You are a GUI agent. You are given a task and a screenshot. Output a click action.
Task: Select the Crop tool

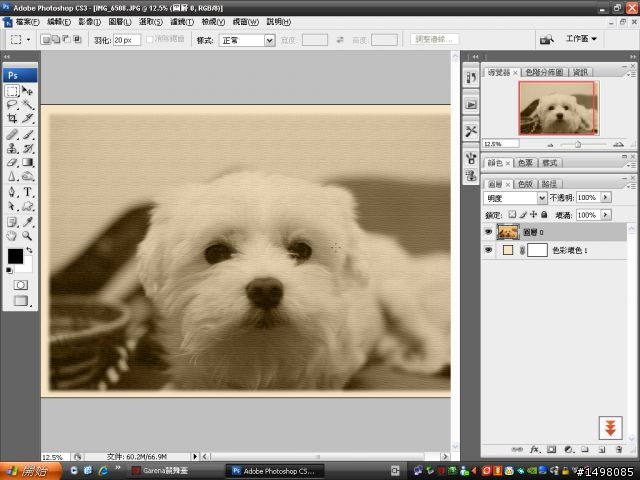pos(12,118)
